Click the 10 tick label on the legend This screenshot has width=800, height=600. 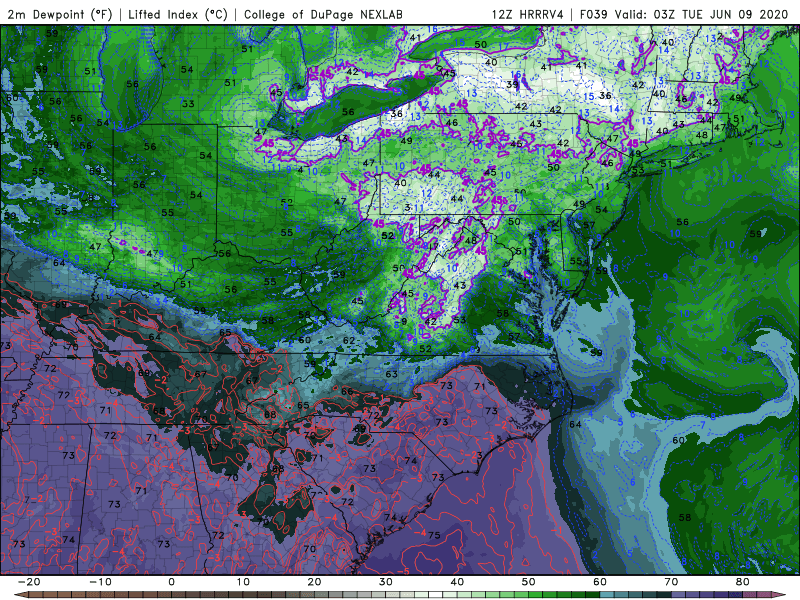tap(243, 582)
